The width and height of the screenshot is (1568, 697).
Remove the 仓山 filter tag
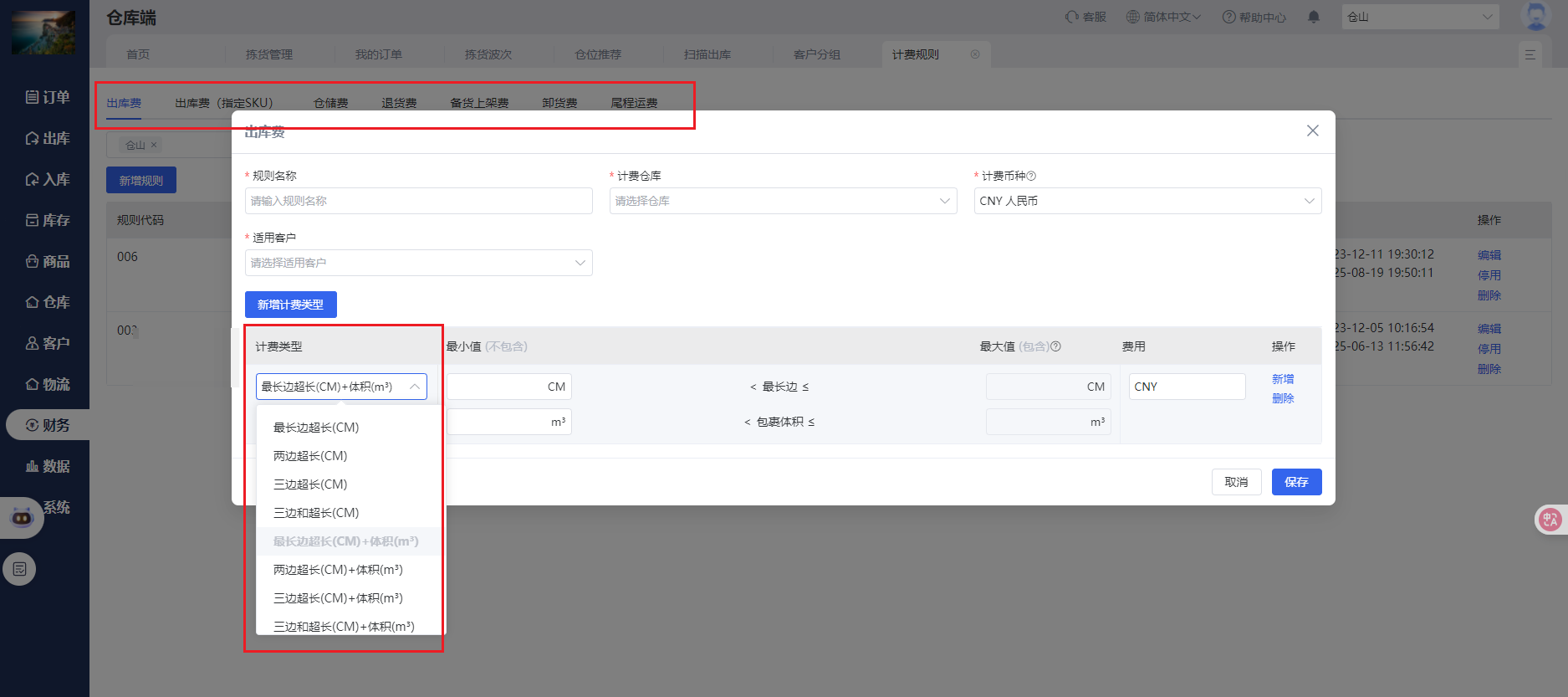[154, 145]
